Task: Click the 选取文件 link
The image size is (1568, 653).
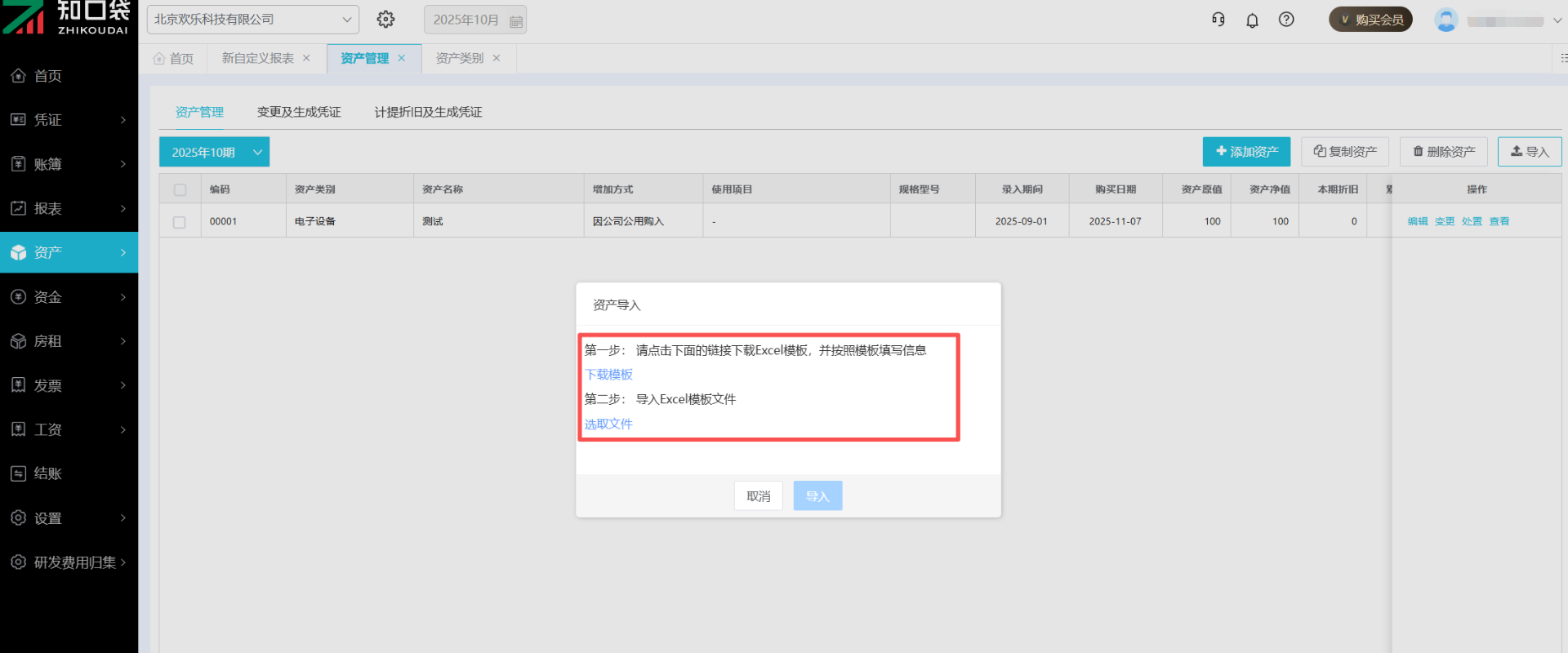Action: click(608, 424)
